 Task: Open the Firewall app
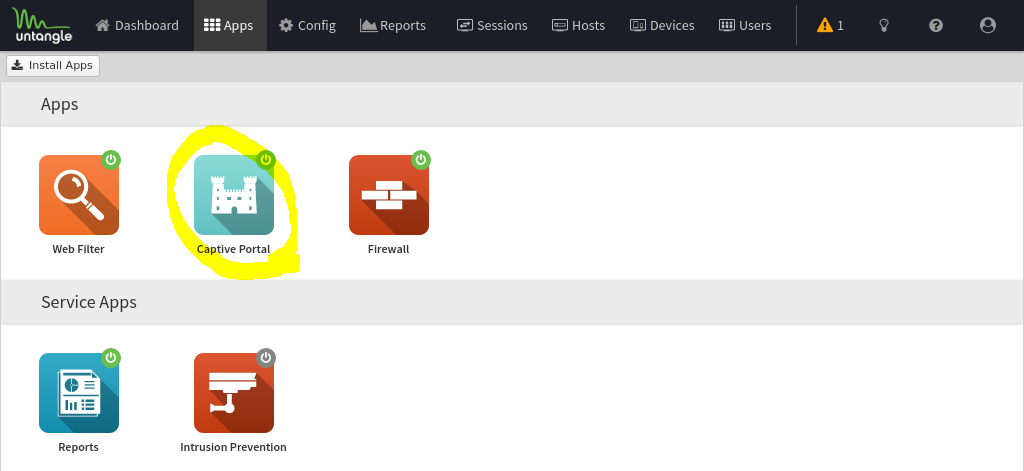click(389, 195)
